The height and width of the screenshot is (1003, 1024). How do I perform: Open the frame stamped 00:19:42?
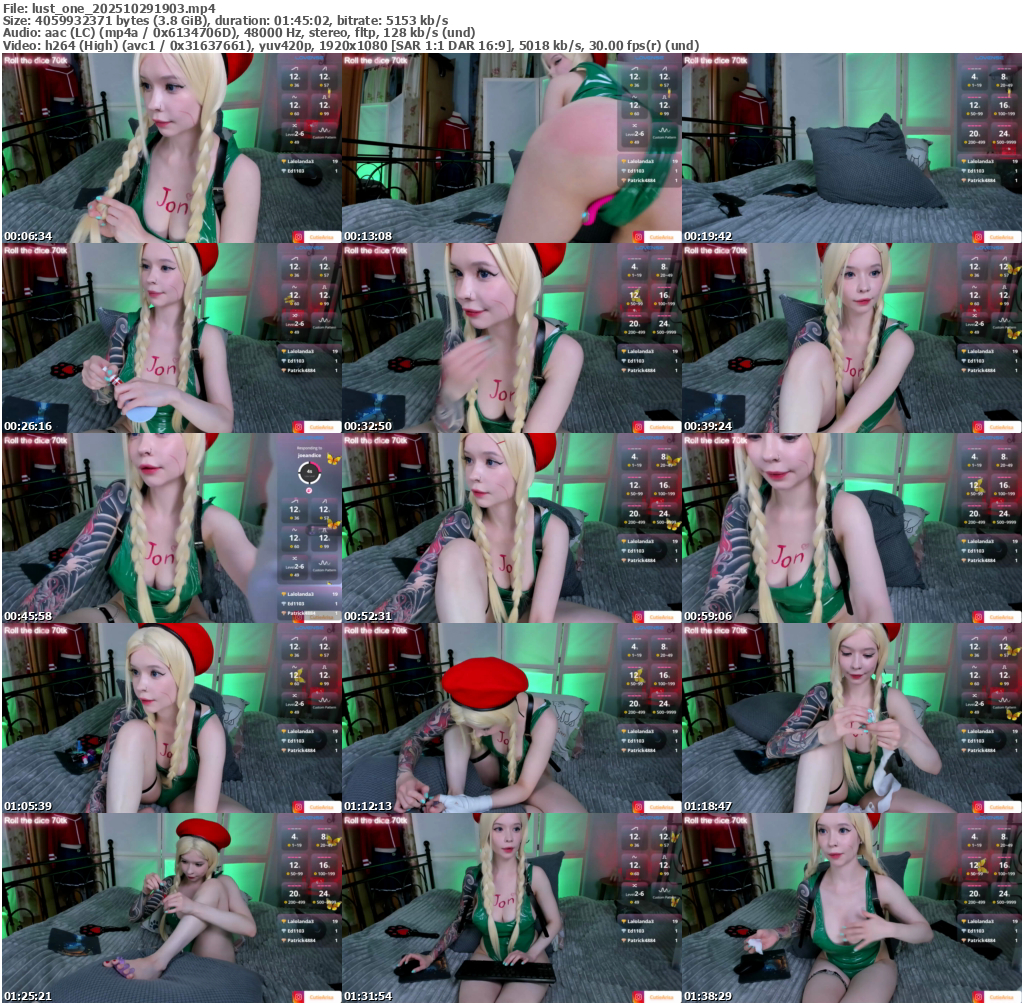(x=852, y=148)
